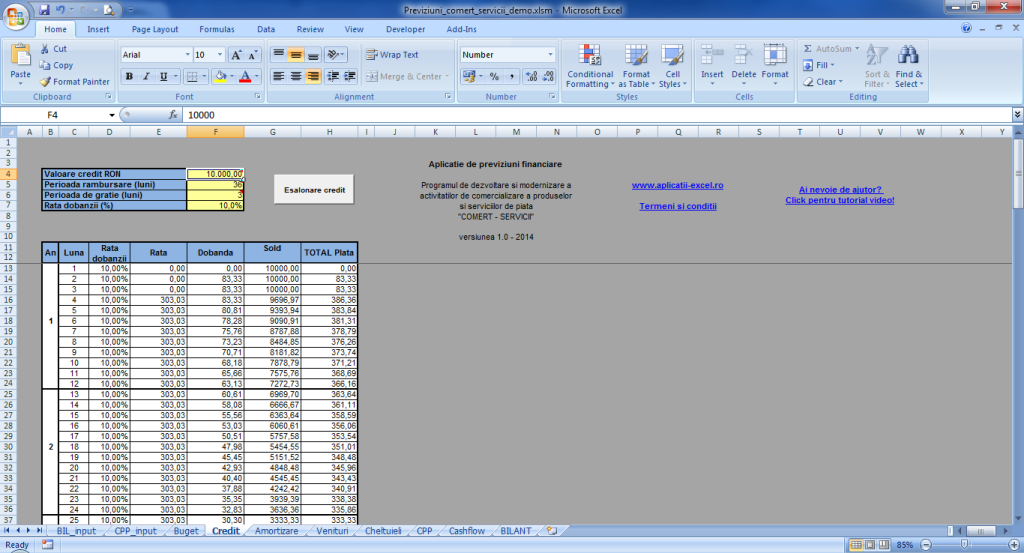Open Find & Select menu
The width and height of the screenshot is (1024, 553).
tap(908, 66)
